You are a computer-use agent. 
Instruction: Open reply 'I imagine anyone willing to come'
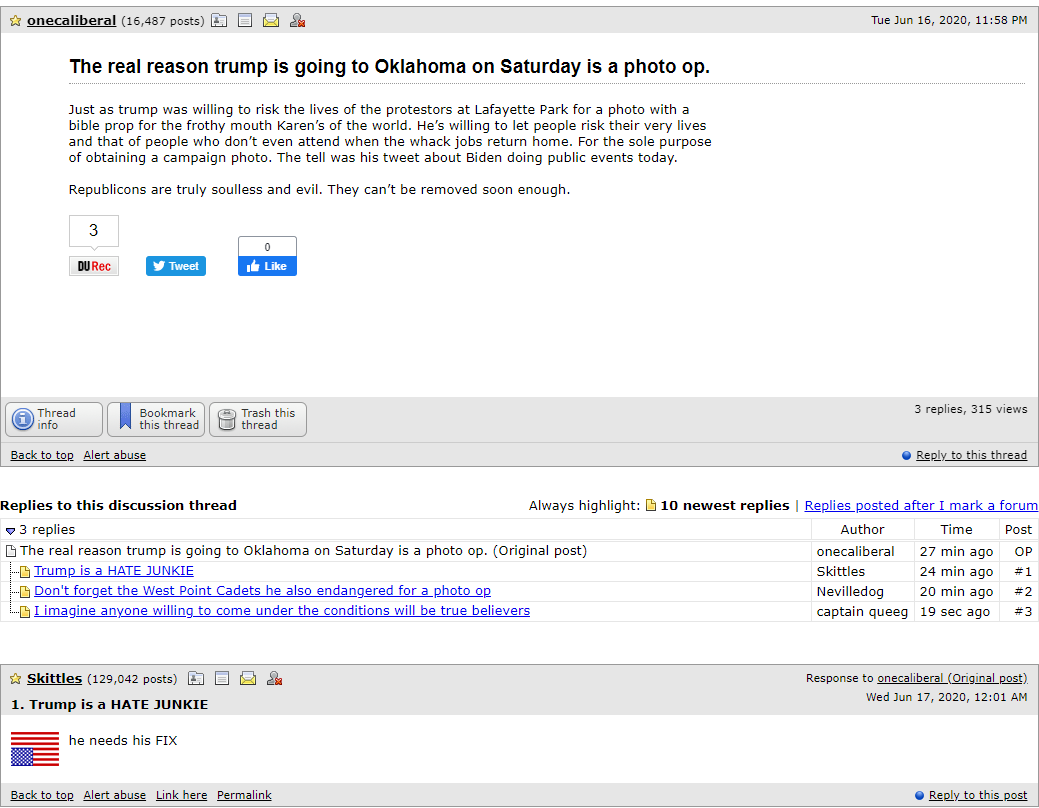[x=282, y=610]
